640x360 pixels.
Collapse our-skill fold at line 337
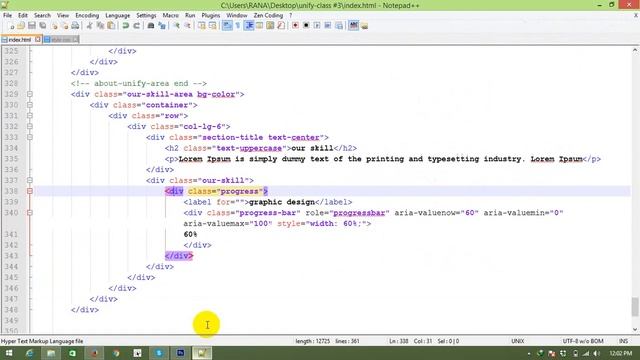coord(30,180)
